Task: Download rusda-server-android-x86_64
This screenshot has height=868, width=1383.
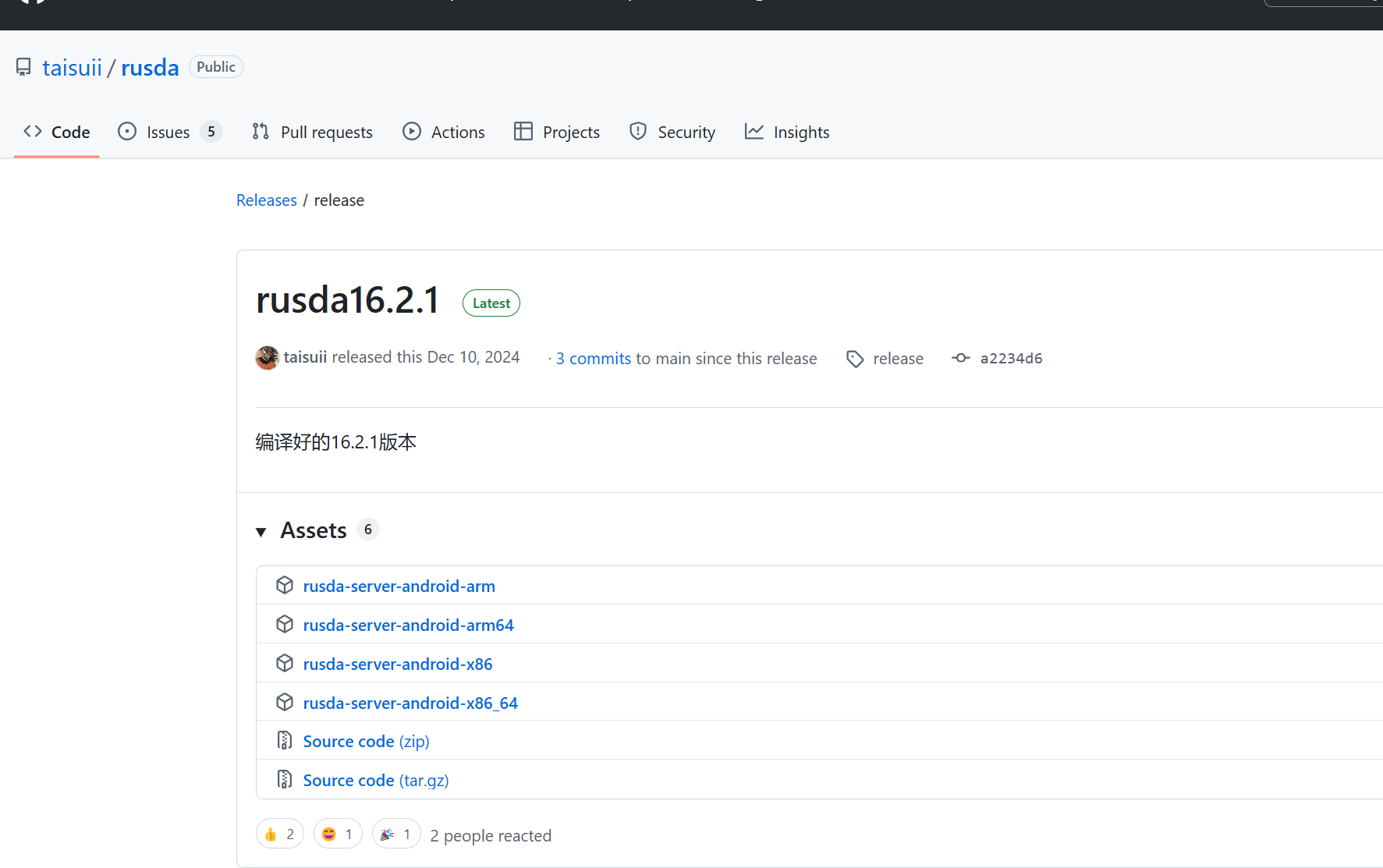Action: (410, 703)
